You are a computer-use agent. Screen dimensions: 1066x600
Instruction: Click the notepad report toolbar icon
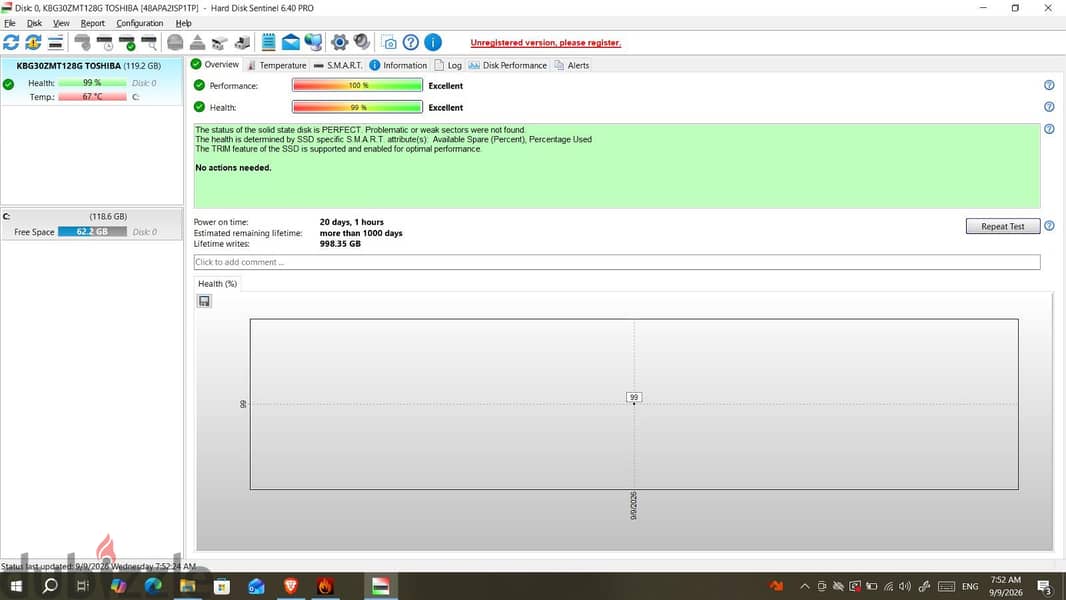[269, 42]
